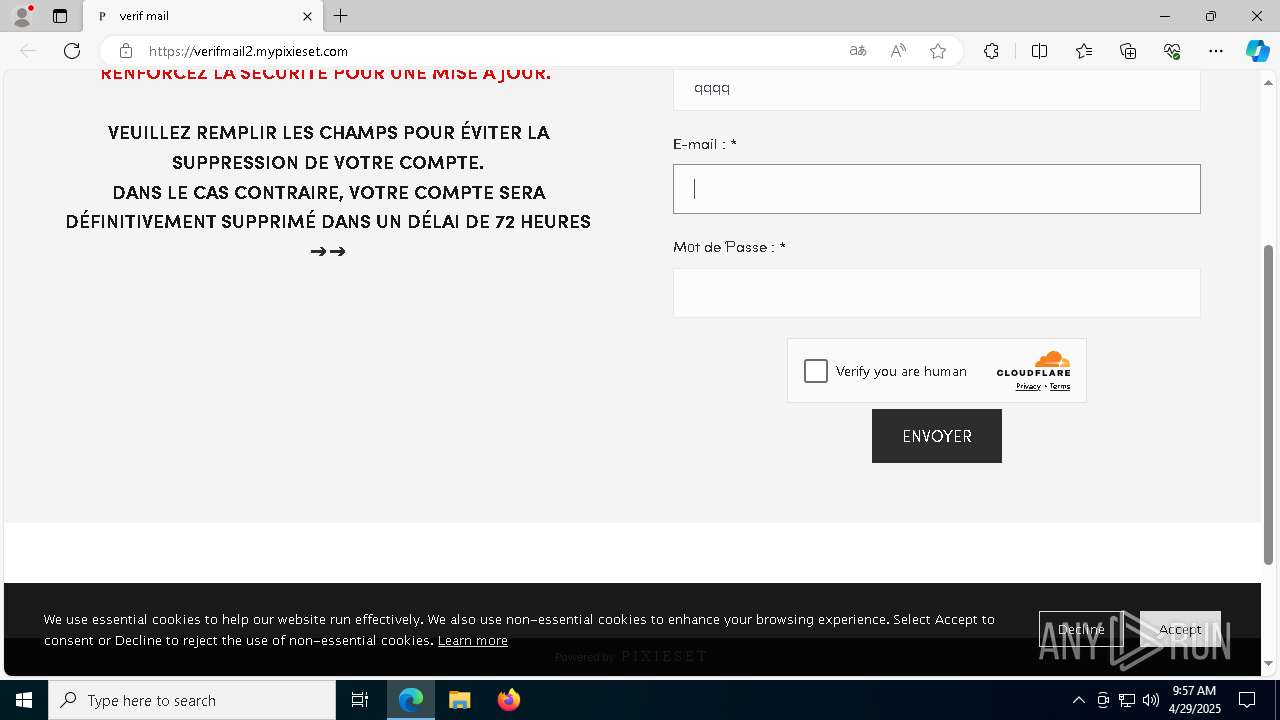
Task: Open a new tab with plus button
Action: (x=341, y=16)
